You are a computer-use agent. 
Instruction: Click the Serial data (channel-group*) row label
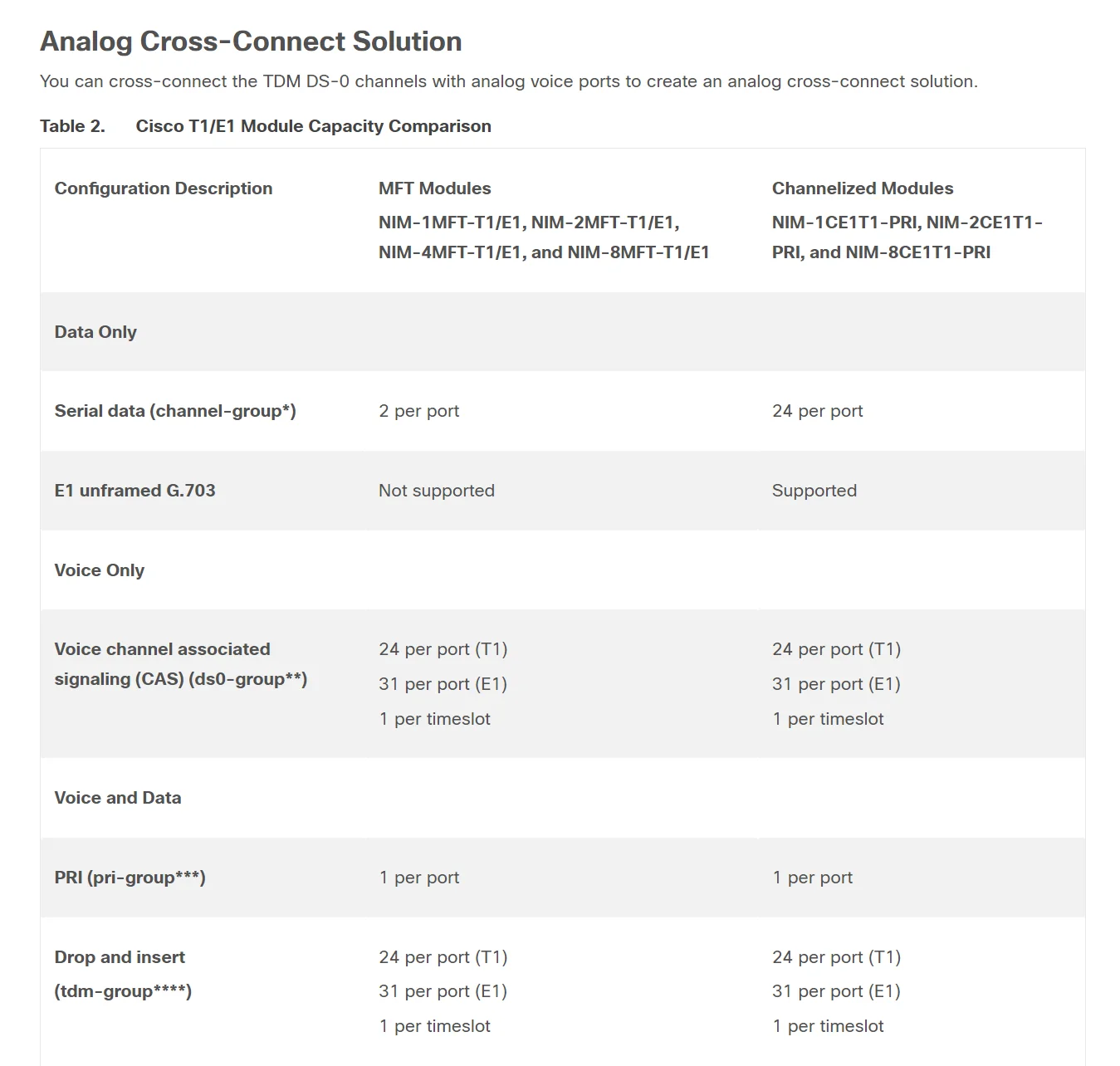[x=175, y=411]
